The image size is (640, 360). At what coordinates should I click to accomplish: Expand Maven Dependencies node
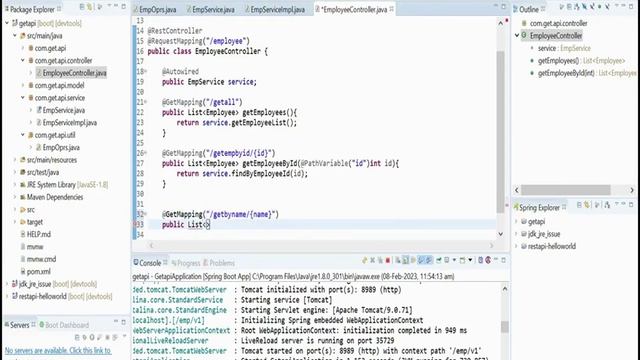pyautogui.click(x=15, y=197)
